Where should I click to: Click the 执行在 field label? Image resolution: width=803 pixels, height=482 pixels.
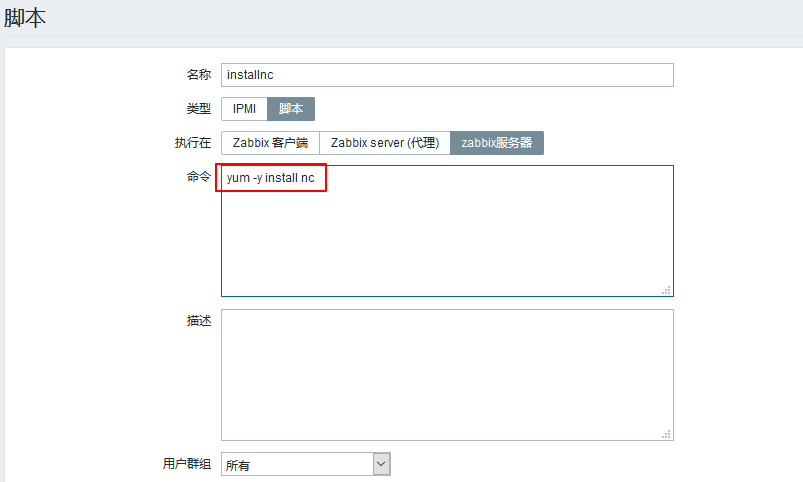[193, 143]
